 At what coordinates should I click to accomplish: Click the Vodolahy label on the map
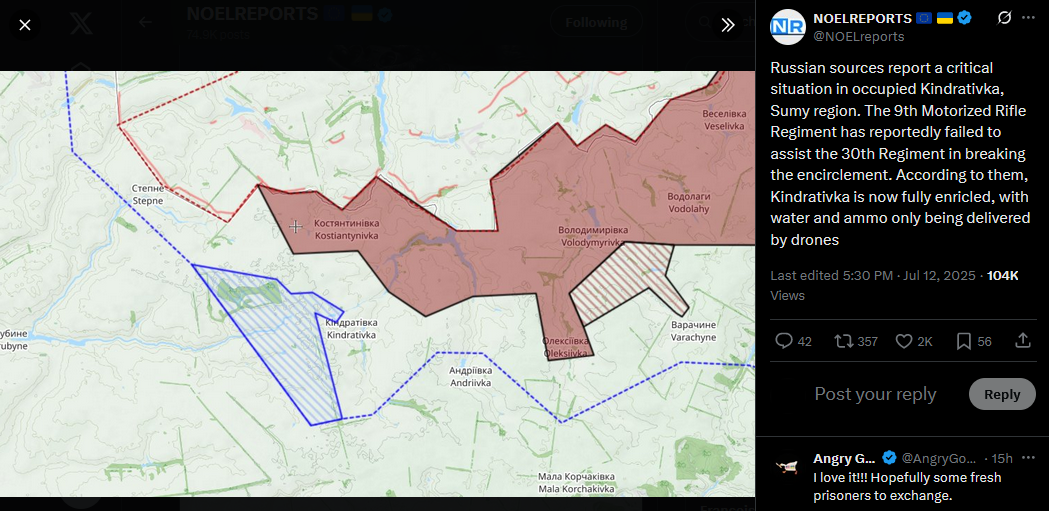pyautogui.click(x=688, y=203)
